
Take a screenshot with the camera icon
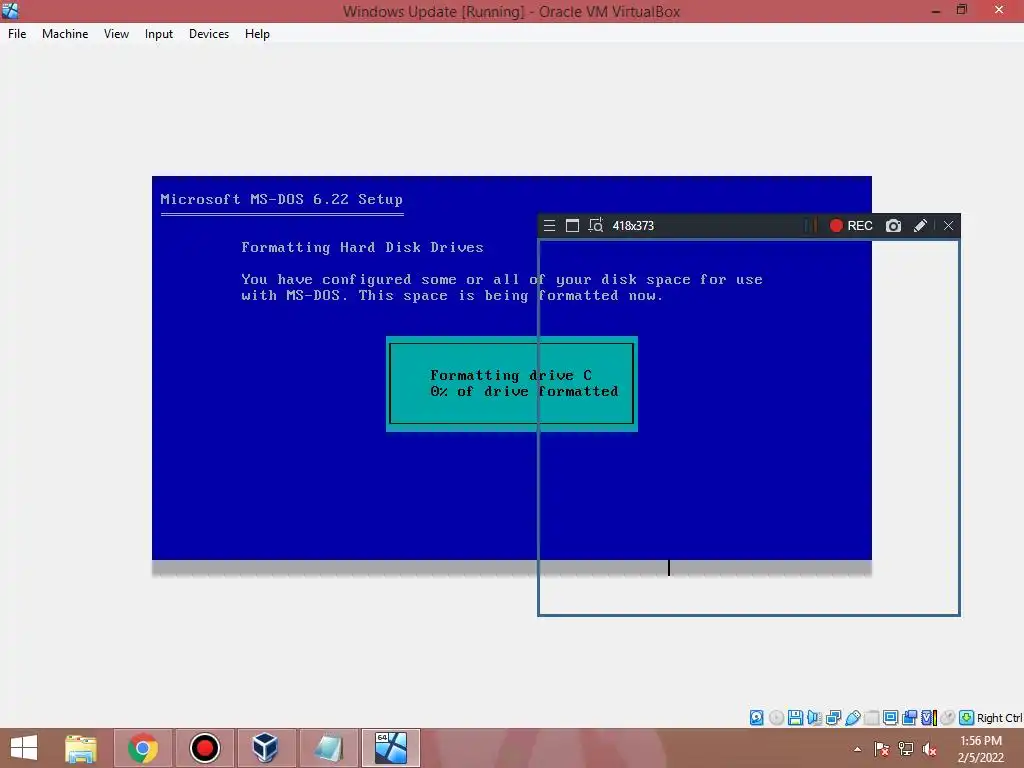[893, 225]
